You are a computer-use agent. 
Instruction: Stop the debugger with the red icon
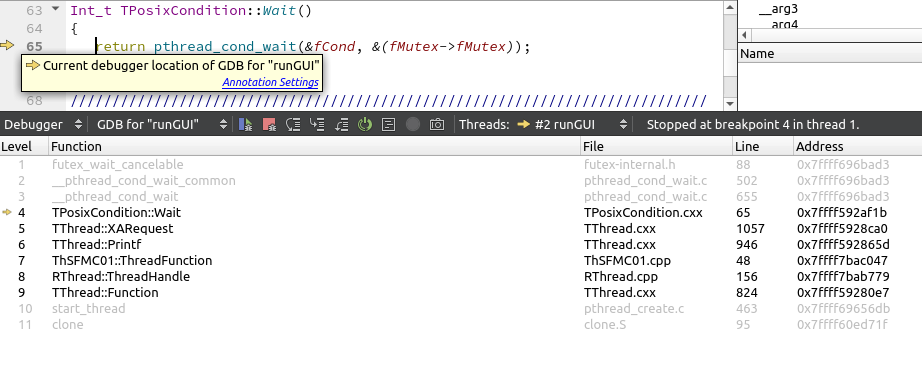[269, 125]
